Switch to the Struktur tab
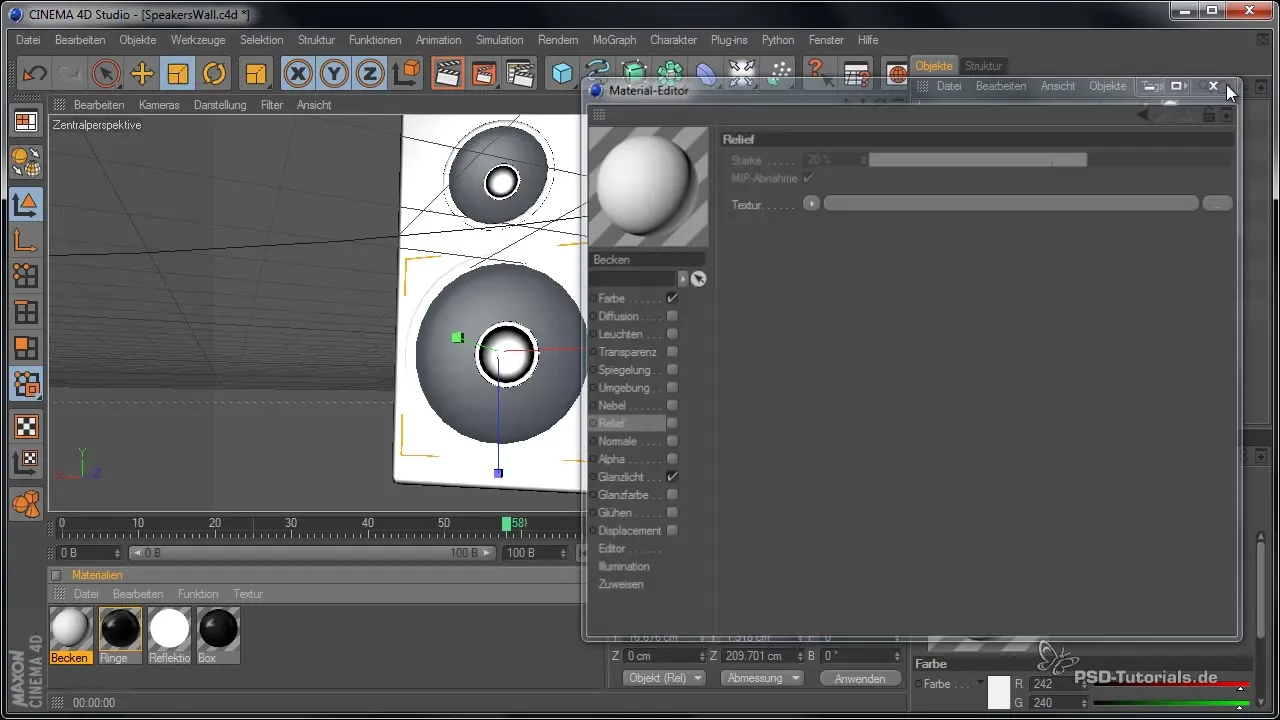 [983, 66]
